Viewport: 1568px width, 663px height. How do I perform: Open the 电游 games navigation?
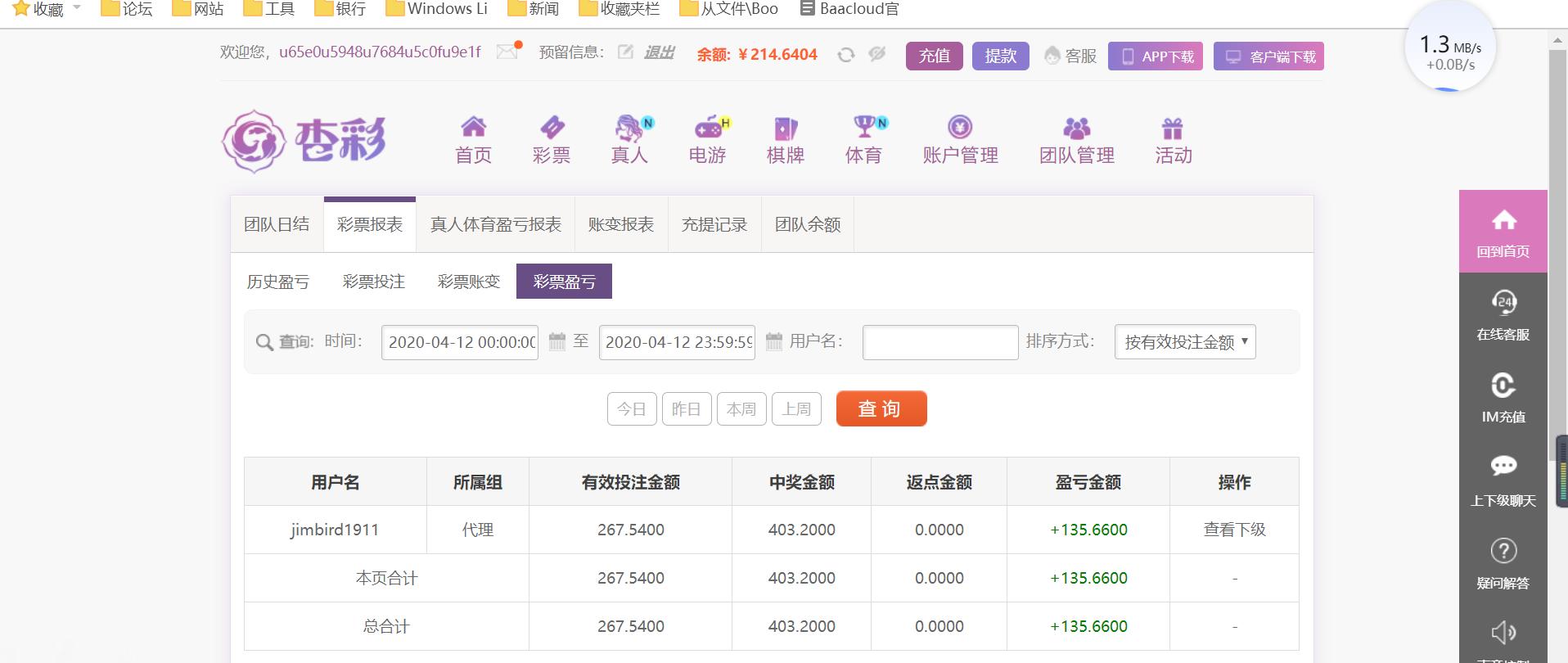[708, 140]
